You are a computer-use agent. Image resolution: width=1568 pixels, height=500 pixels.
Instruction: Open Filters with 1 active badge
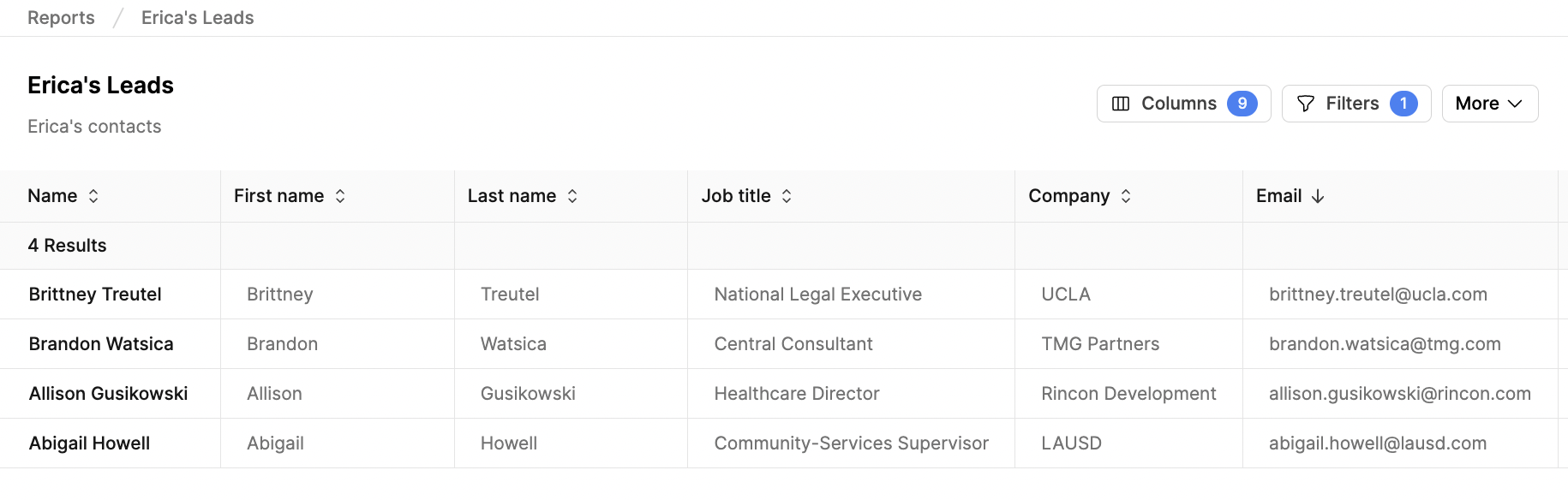(1356, 104)
